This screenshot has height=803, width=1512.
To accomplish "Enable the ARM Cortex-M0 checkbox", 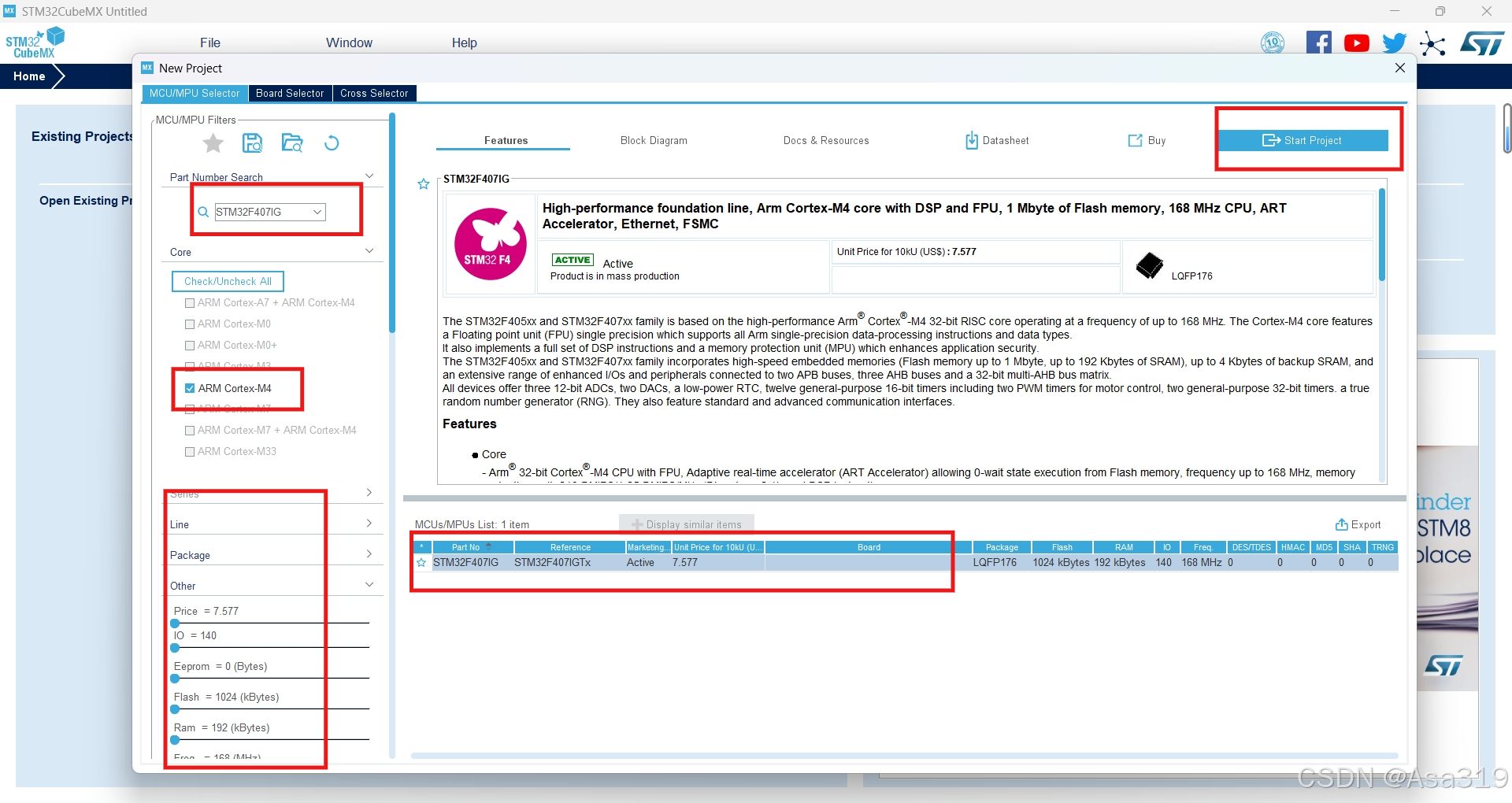I will [190, 324].
